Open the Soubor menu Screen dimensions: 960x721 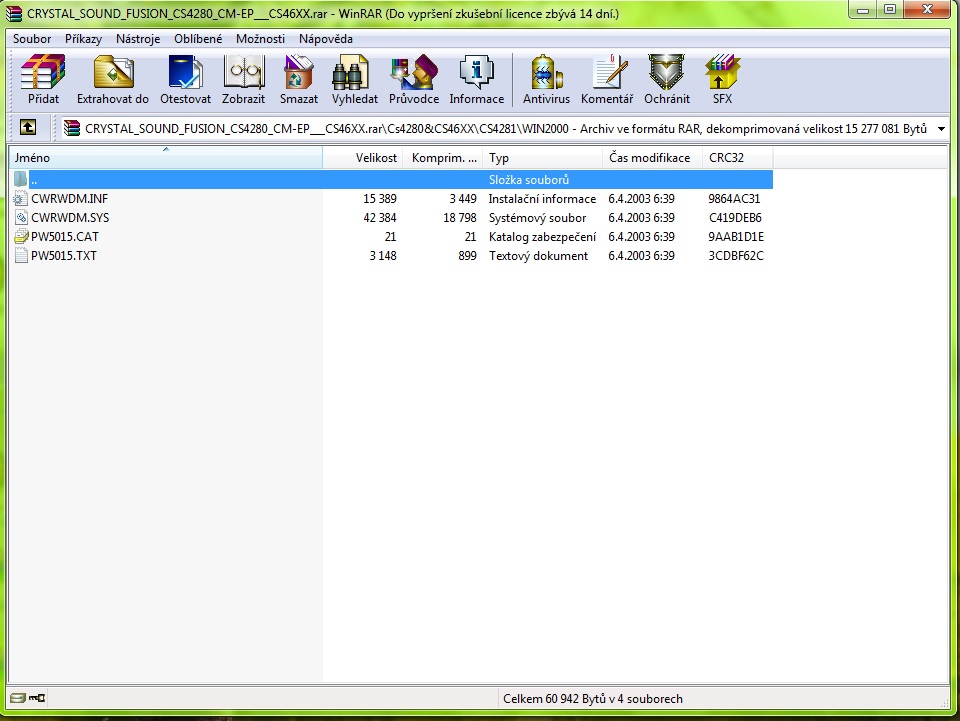pyautogui.click(x=32, y=39)
